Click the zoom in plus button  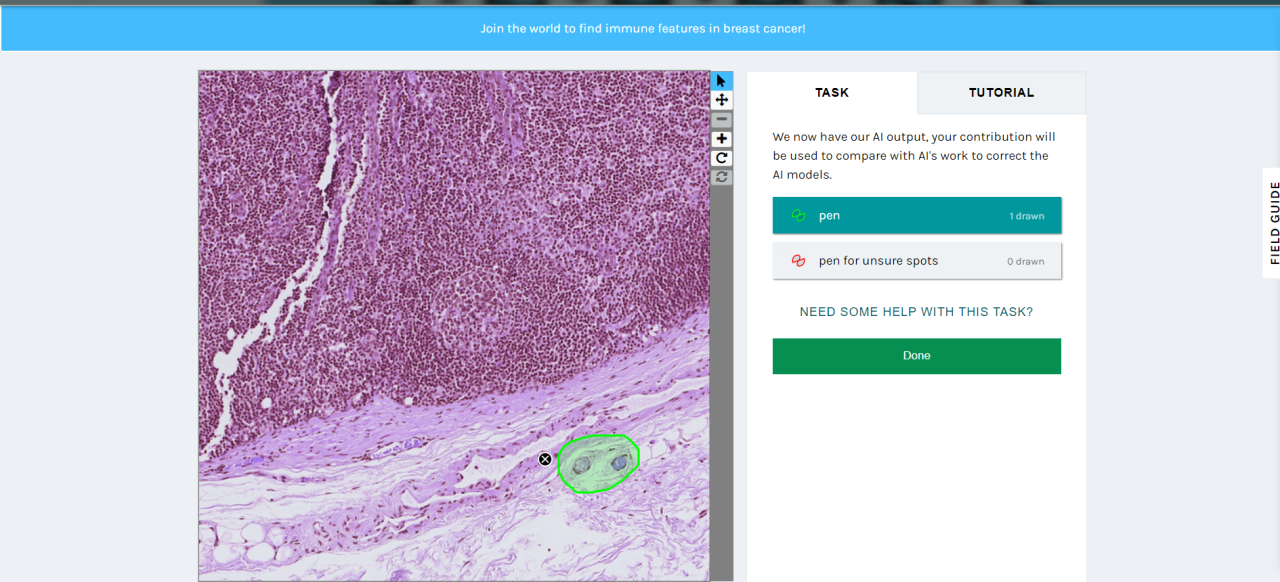[x=721, y=139]
